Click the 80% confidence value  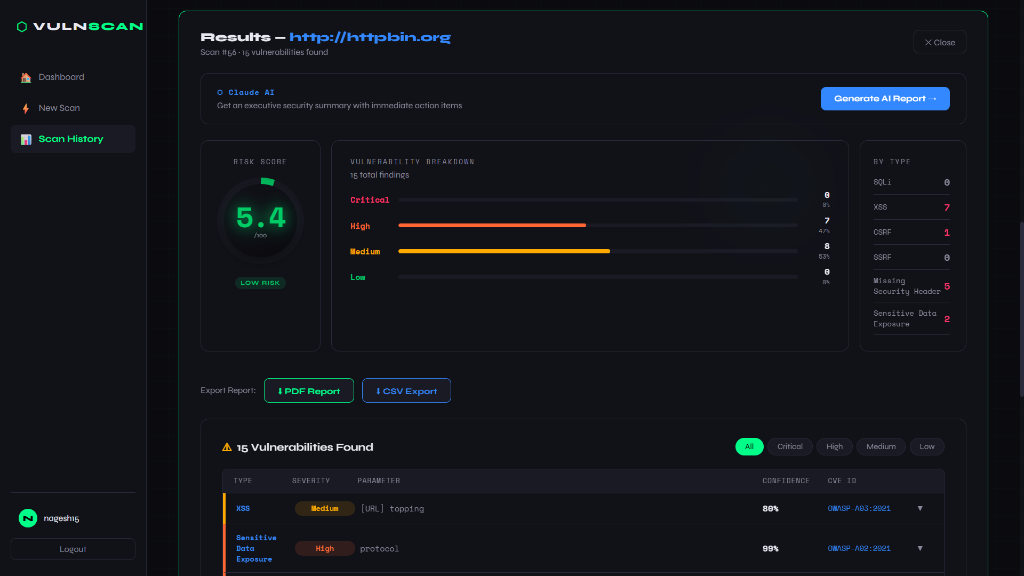(x=771, y=509)
